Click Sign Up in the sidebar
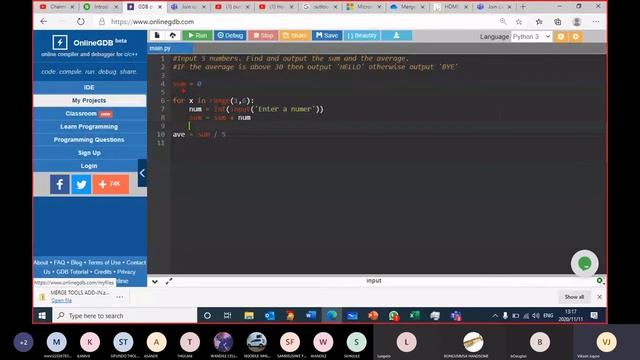This screenshot has height=360, width=640. coord(89,153)
